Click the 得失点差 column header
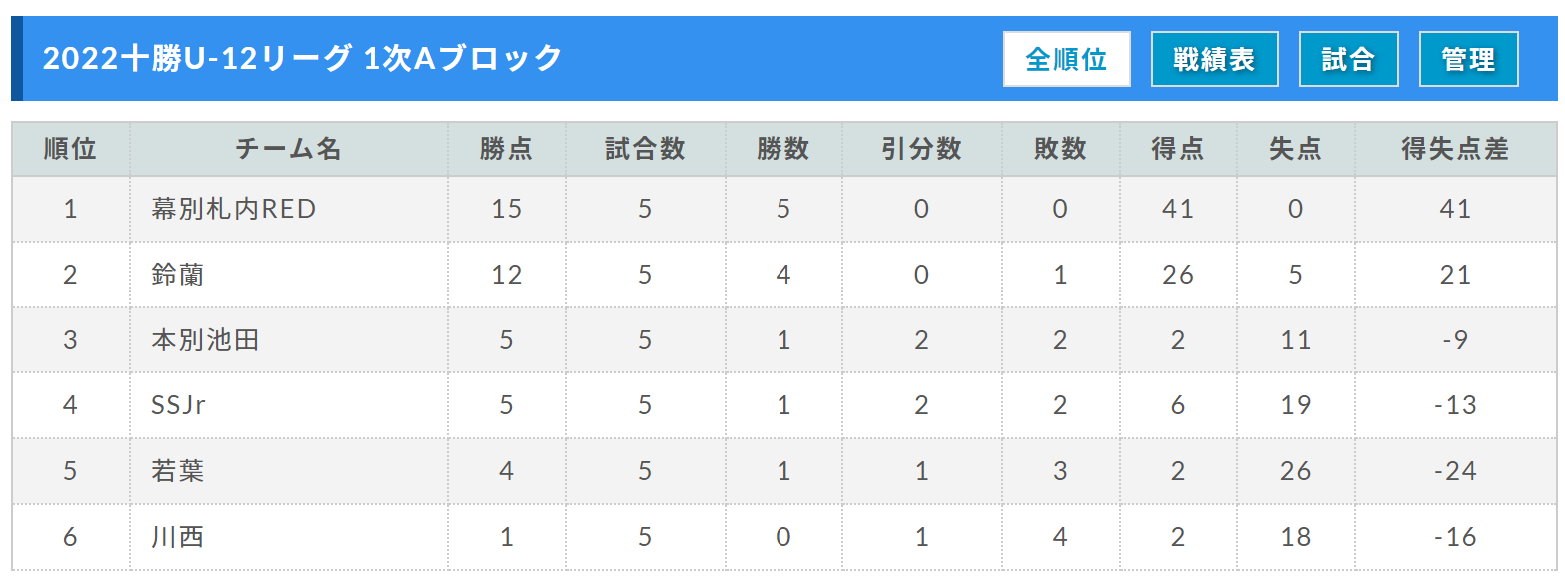This screenshot has height=580, width=1565. [x=1455, y=149]
